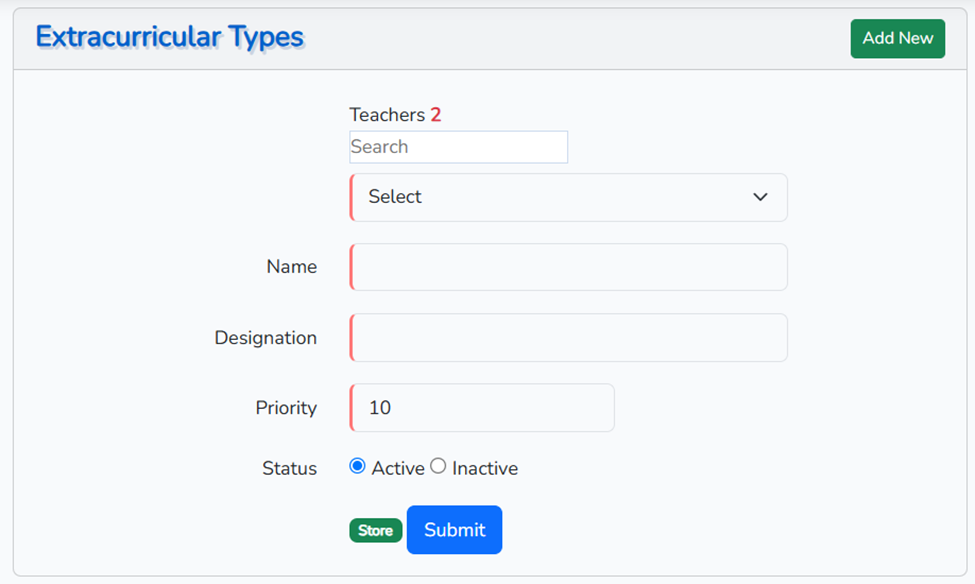Click the Teachers label
The image size is (975, 584).
387,115
